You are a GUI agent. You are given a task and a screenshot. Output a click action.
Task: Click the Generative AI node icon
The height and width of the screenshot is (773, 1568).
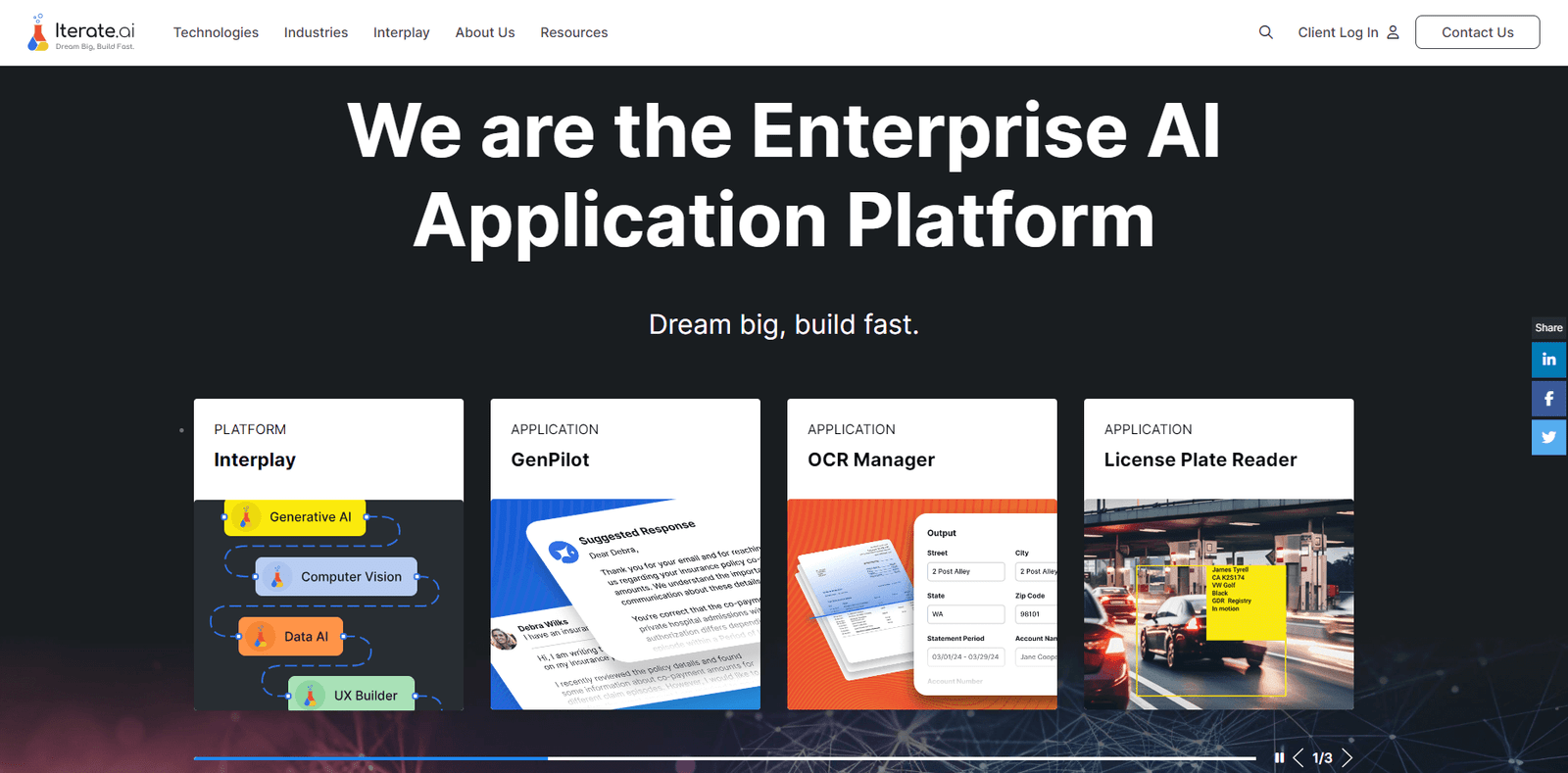246,516
